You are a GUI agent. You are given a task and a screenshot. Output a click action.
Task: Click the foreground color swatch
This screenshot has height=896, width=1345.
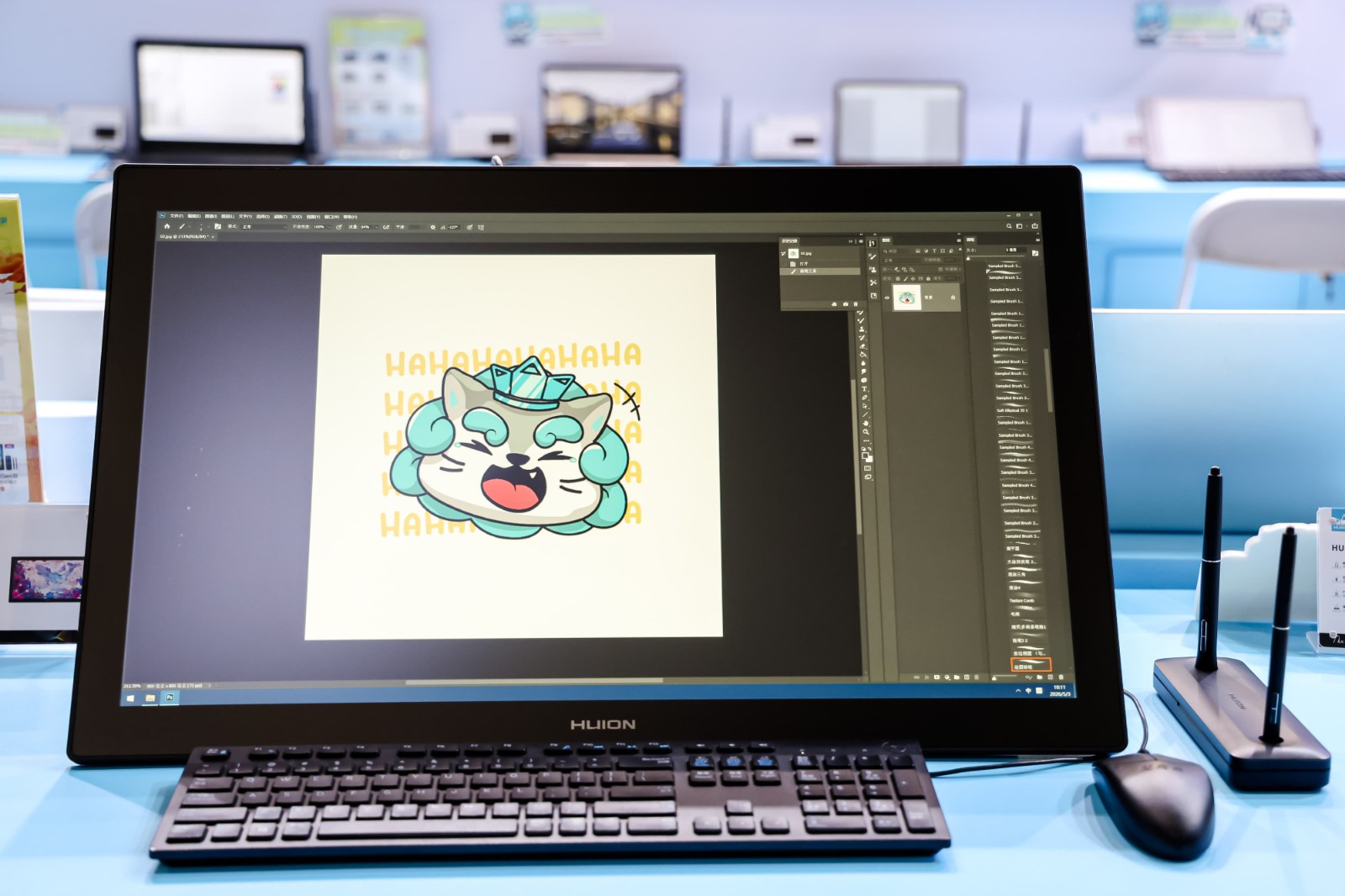(867, 455)
